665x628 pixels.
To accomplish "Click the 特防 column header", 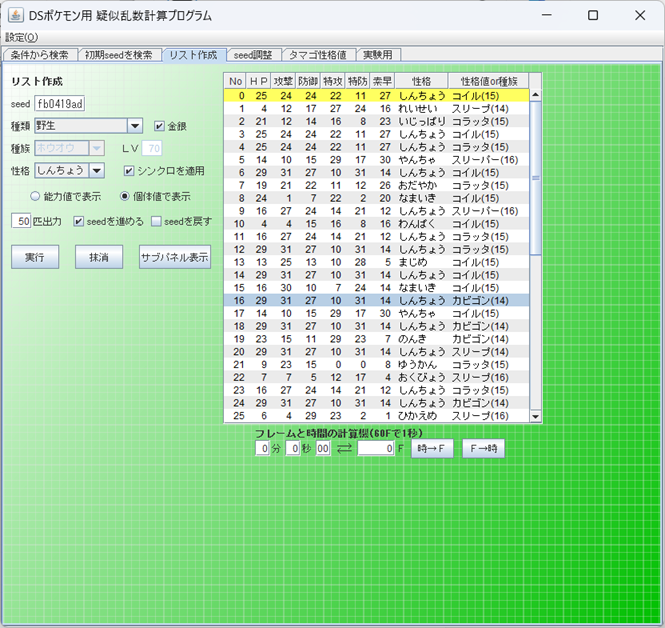I will click(x=358, y=81).
